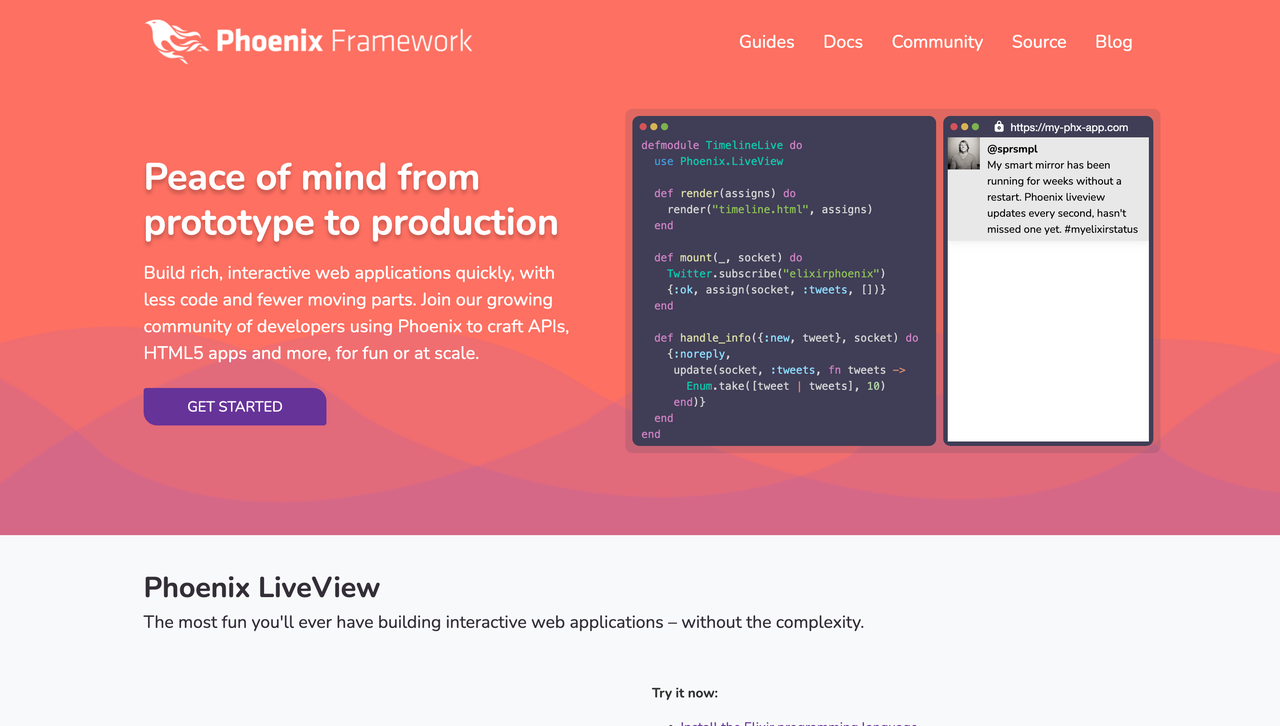Screen dimensions: 1280x726
Task: Open the Source link
Action: (1038, 41)
